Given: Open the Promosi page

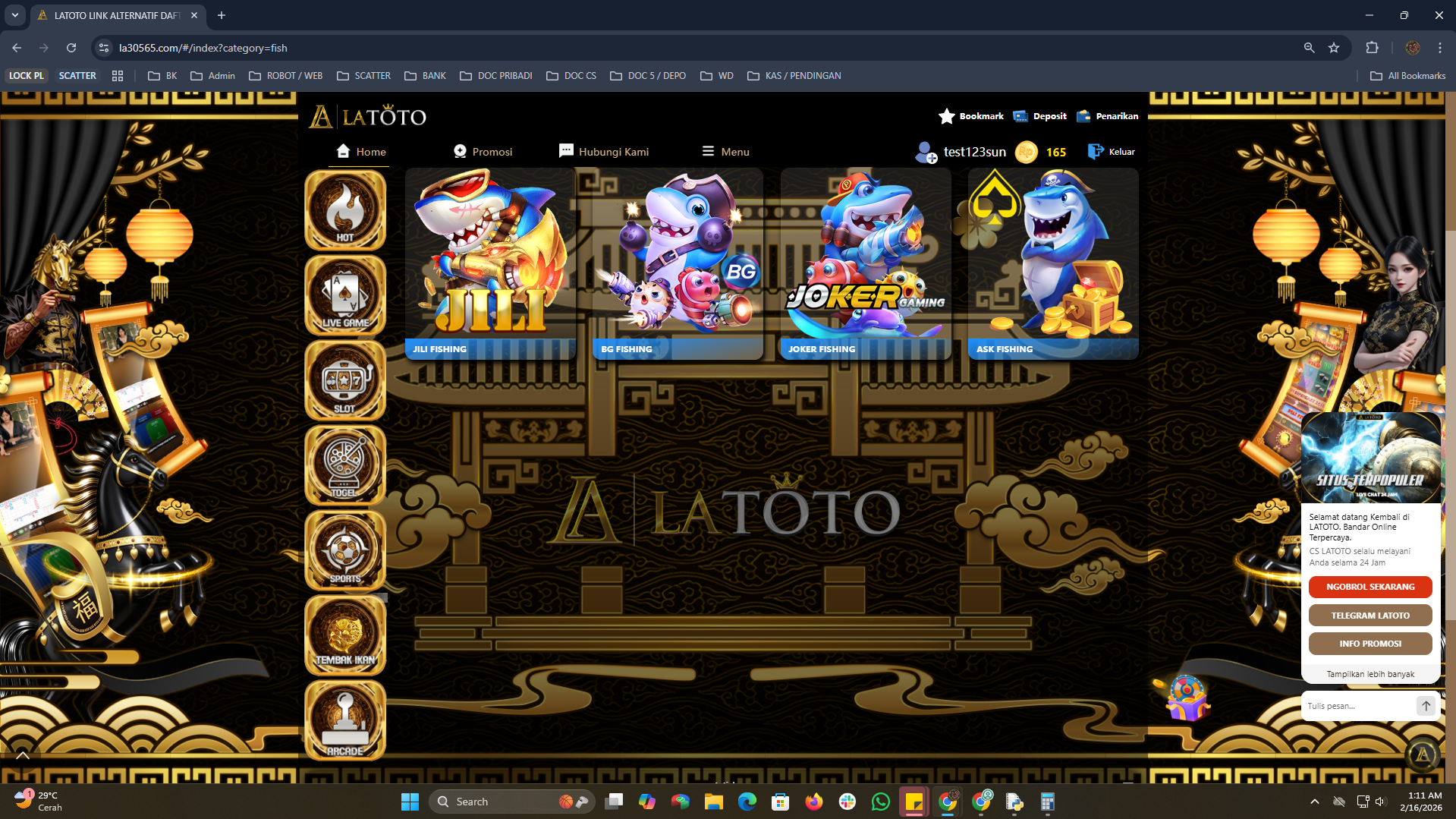Looking at the screenshot, I should [483, 152].
